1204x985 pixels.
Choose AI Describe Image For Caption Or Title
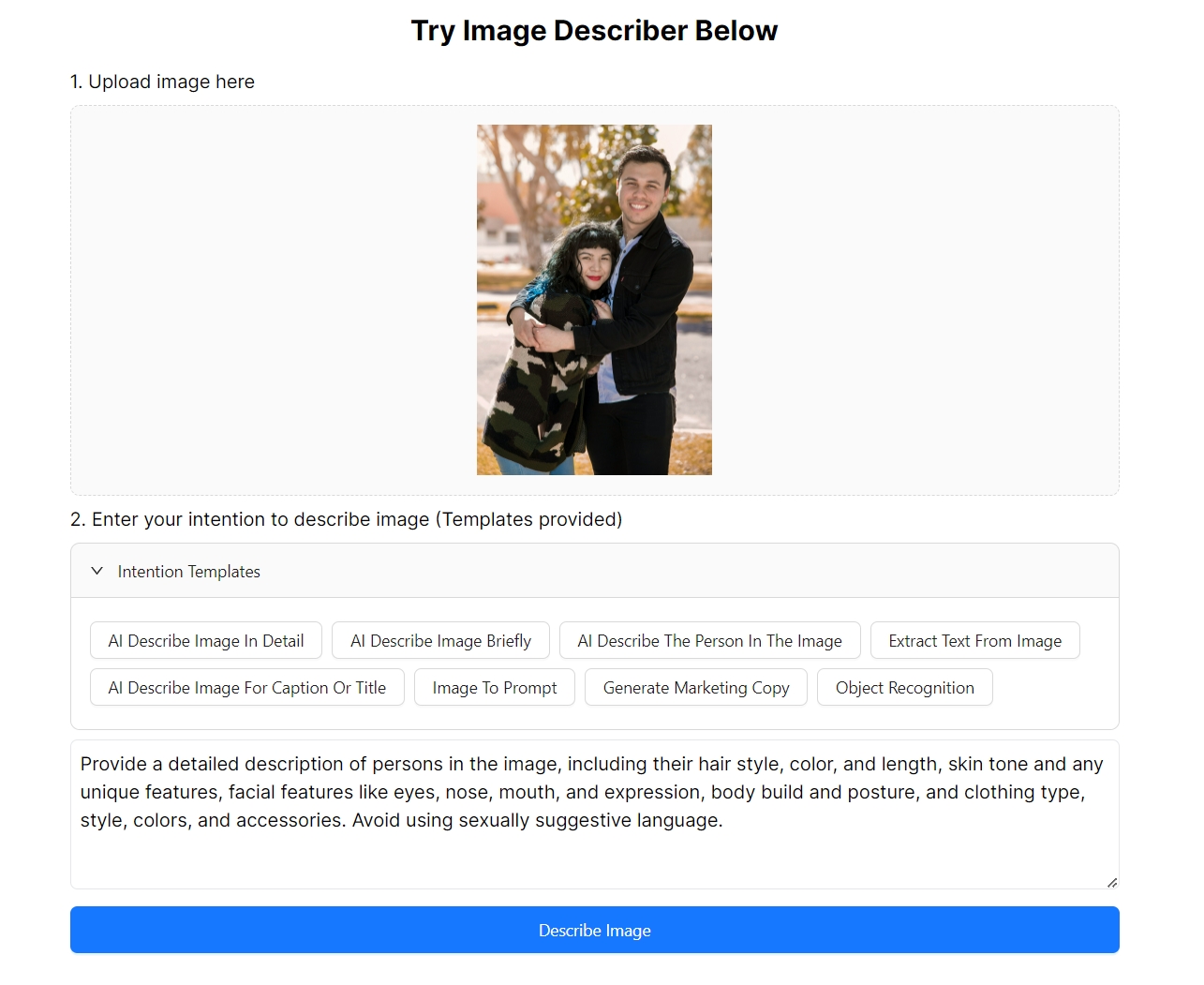click(x=247, y=688)
